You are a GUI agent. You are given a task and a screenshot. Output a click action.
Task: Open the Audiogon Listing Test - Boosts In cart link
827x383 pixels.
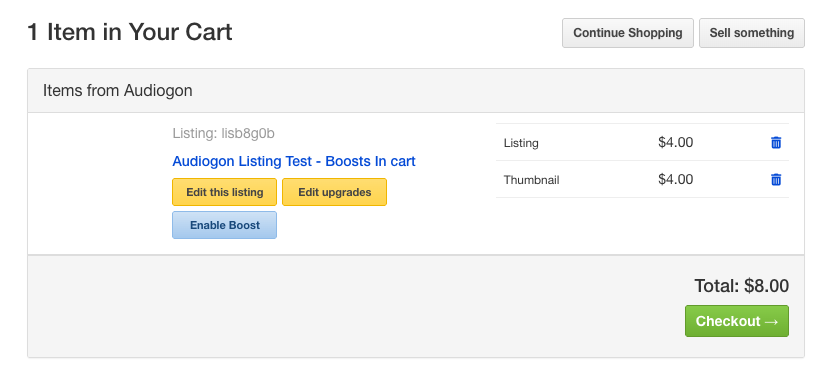(294, 161)
